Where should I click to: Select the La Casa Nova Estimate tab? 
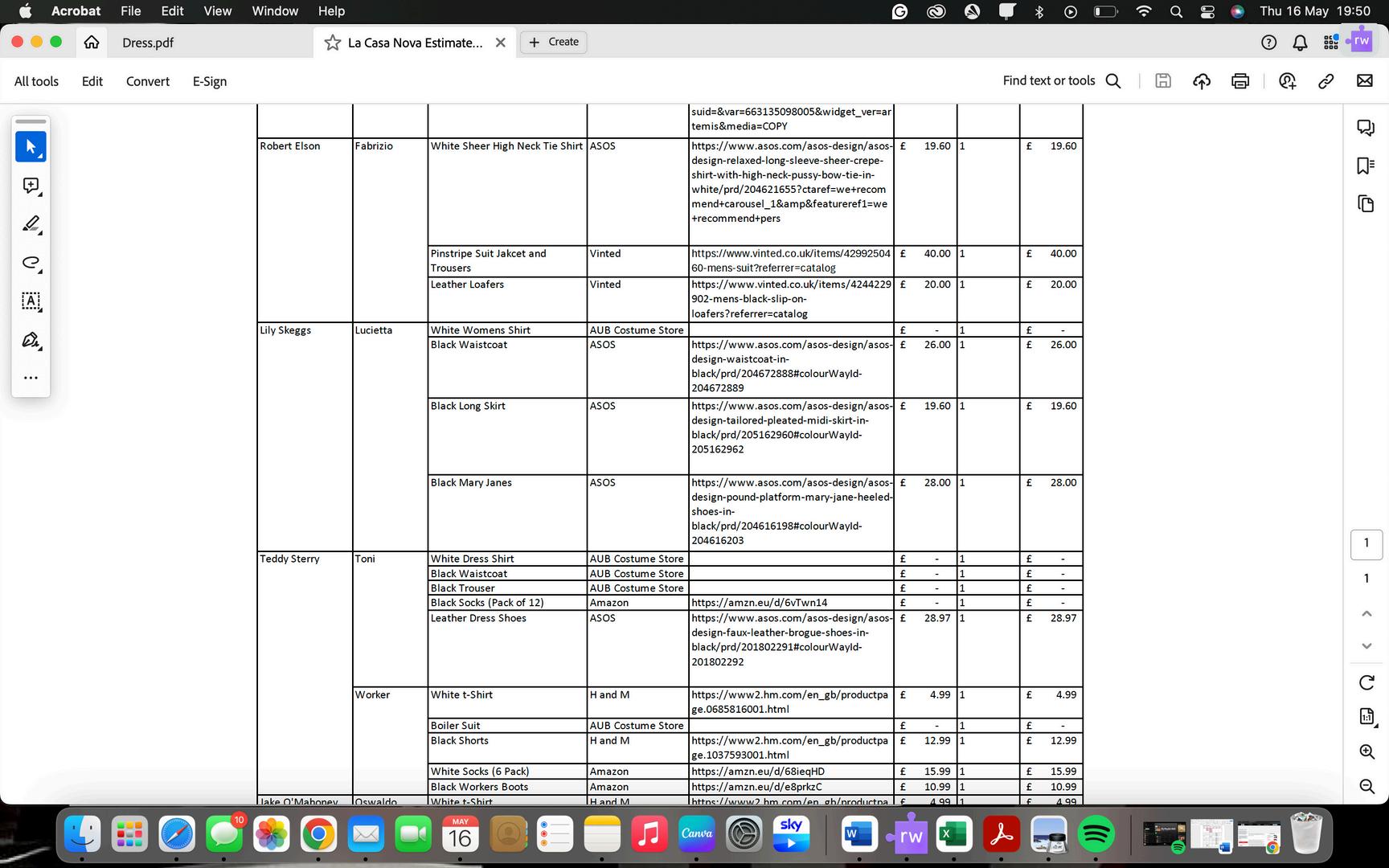[x=415, y=43]
